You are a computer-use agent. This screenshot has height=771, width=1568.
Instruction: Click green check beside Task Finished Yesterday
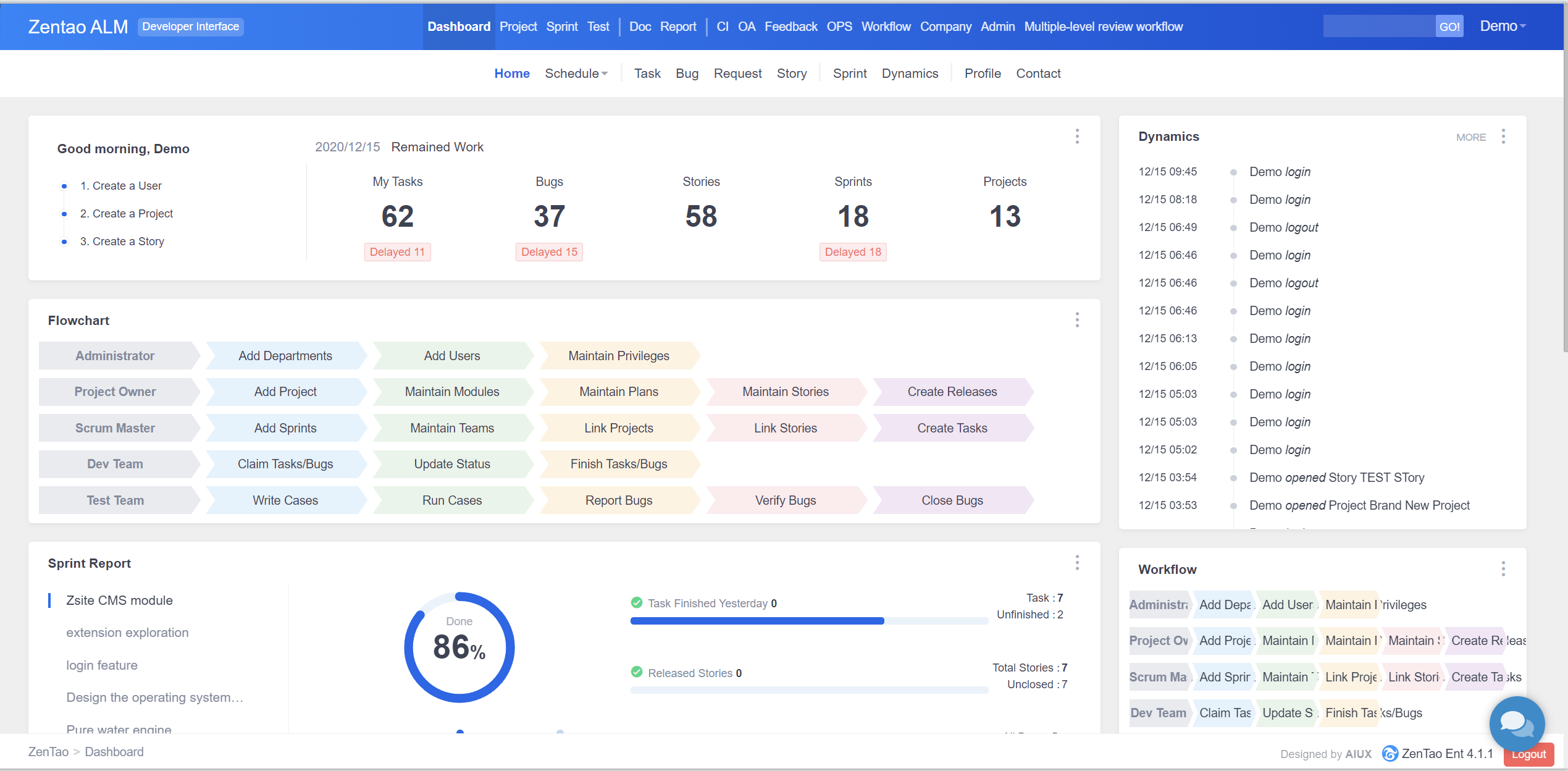[x=637, y=603]
